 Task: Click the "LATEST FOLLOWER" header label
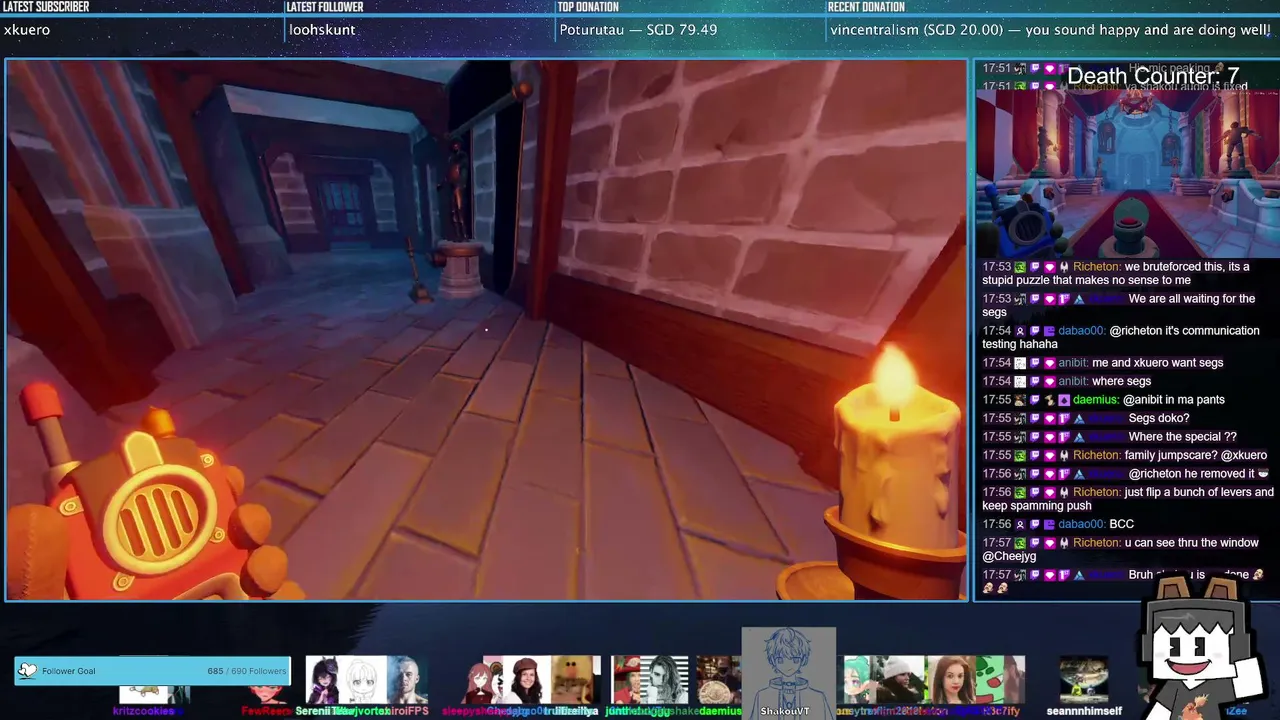[325, 7]
